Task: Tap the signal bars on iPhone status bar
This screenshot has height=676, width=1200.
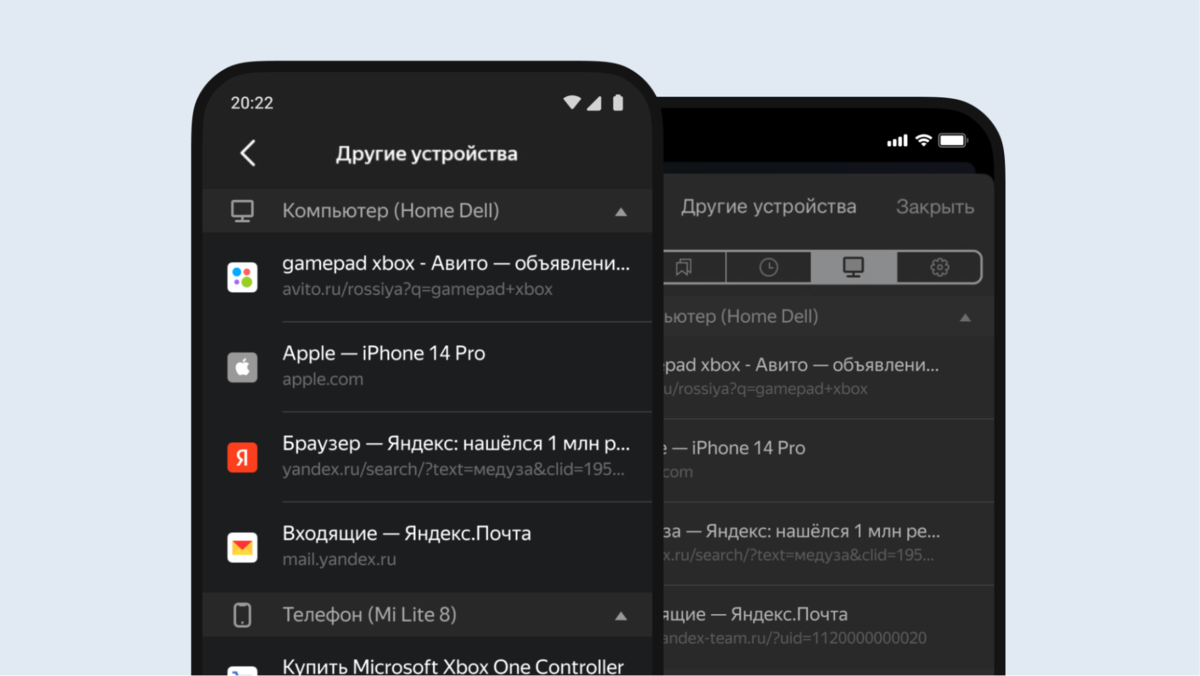Action: [897, 140]
